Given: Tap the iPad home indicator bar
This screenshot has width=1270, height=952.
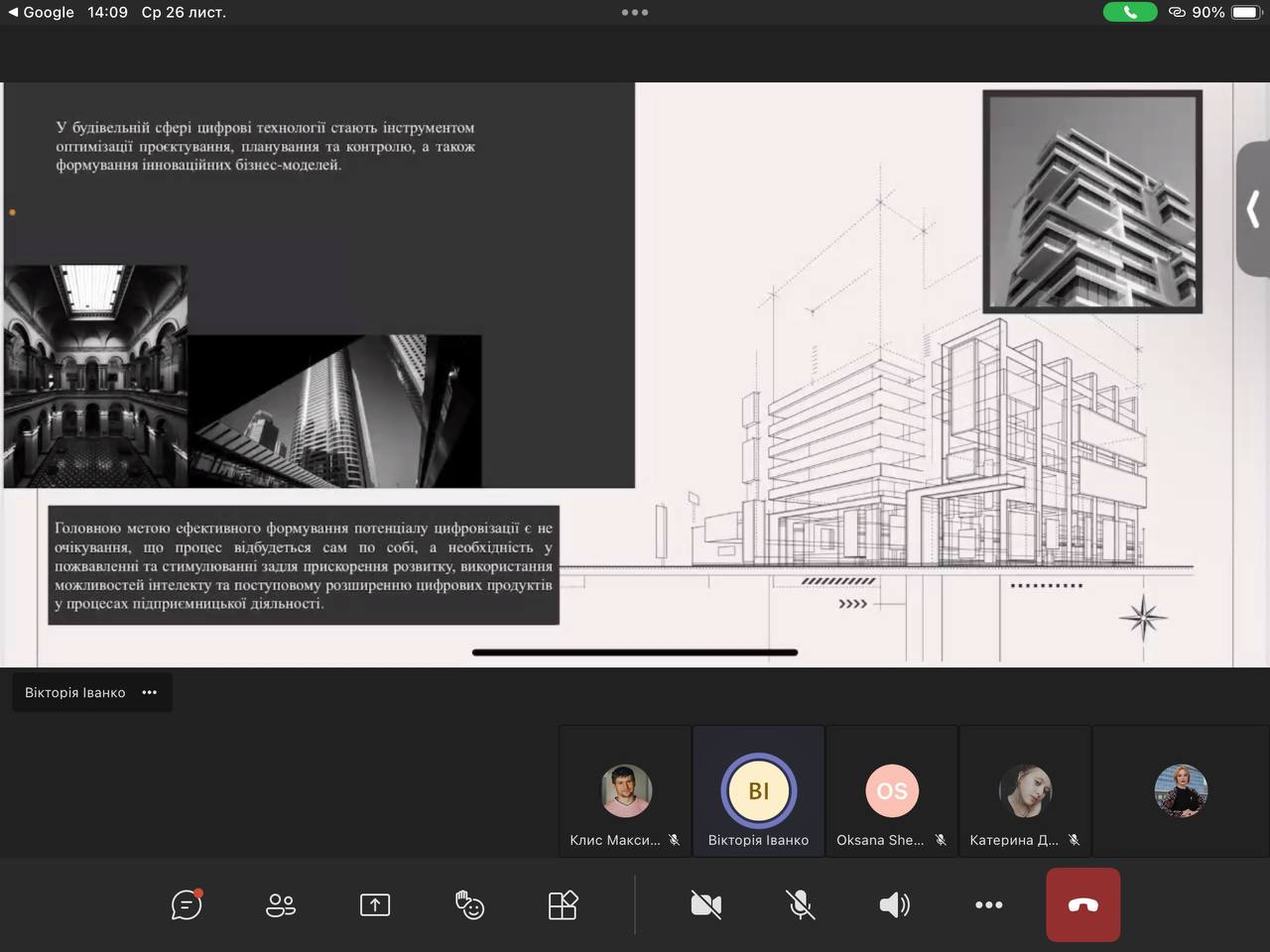Looking at the screenshot, I should tap(635, 653).
